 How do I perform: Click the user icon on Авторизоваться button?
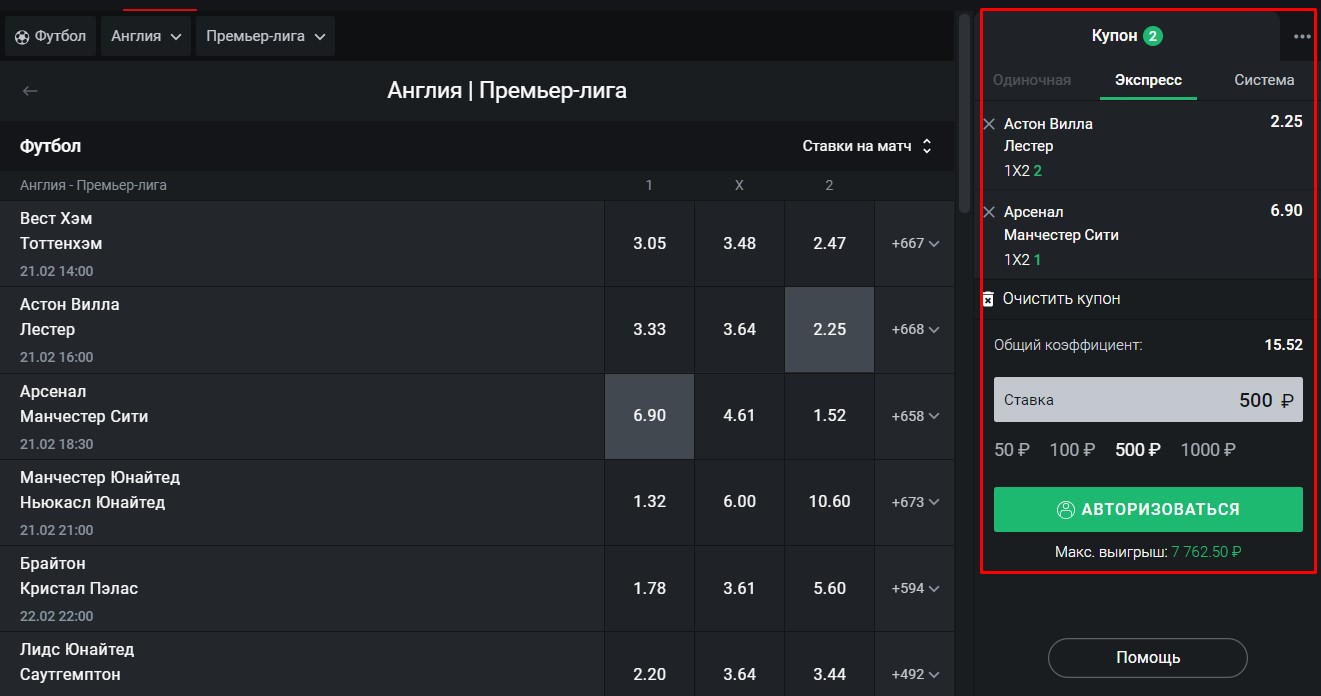click(1066, 510)
